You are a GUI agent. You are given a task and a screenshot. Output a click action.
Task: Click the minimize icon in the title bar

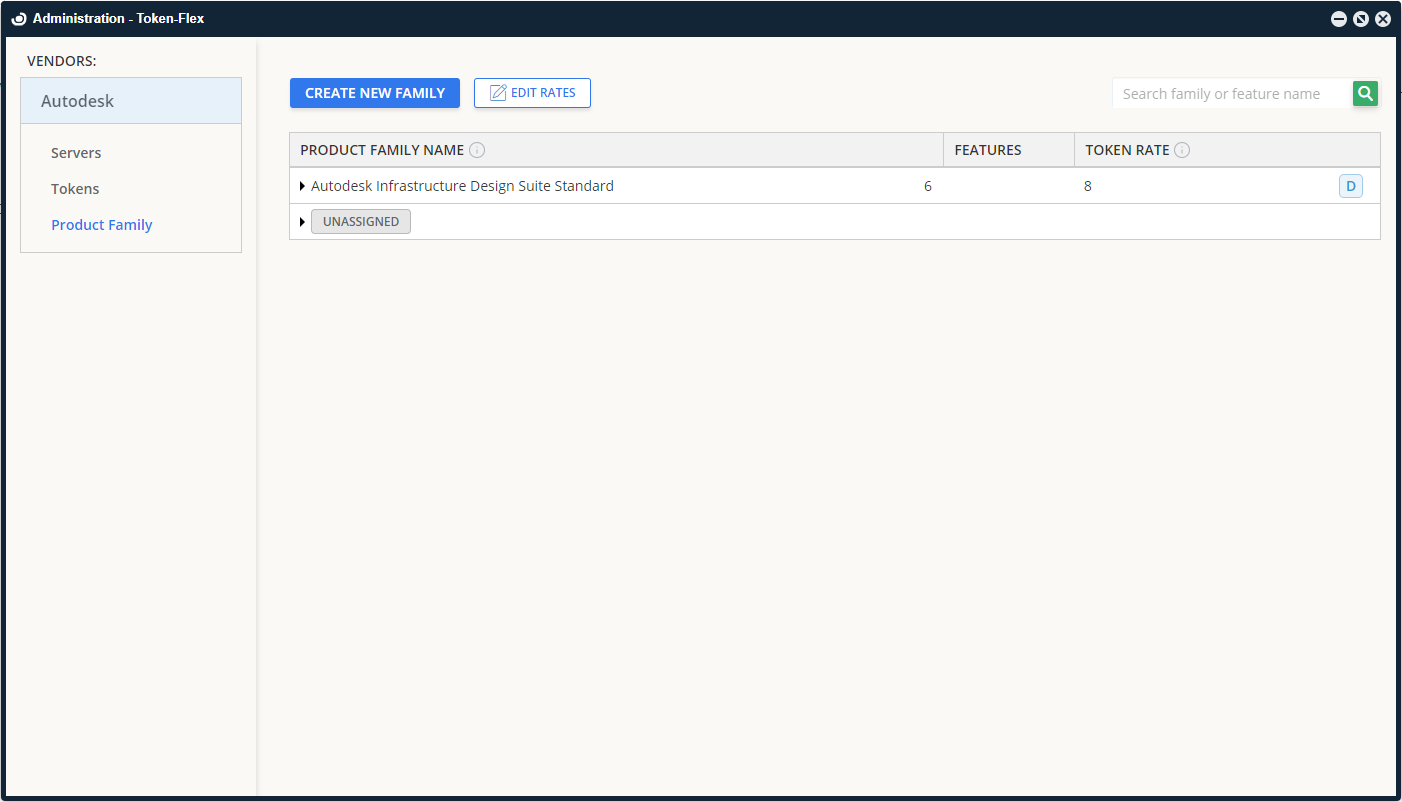coord(1339,18)
